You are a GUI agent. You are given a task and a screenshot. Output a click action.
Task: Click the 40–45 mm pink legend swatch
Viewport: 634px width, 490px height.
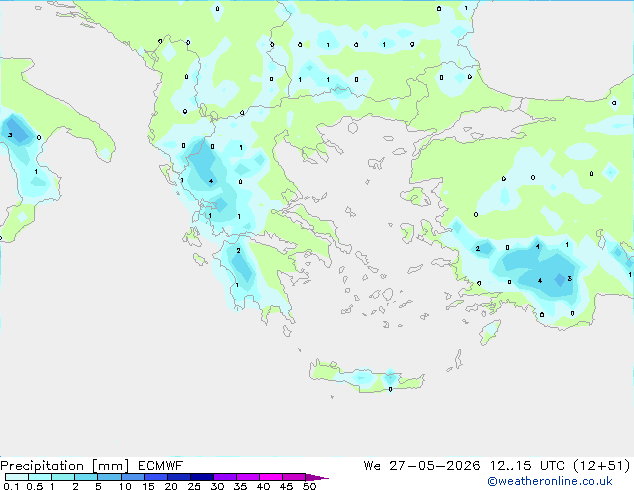(x=271, y=477)
